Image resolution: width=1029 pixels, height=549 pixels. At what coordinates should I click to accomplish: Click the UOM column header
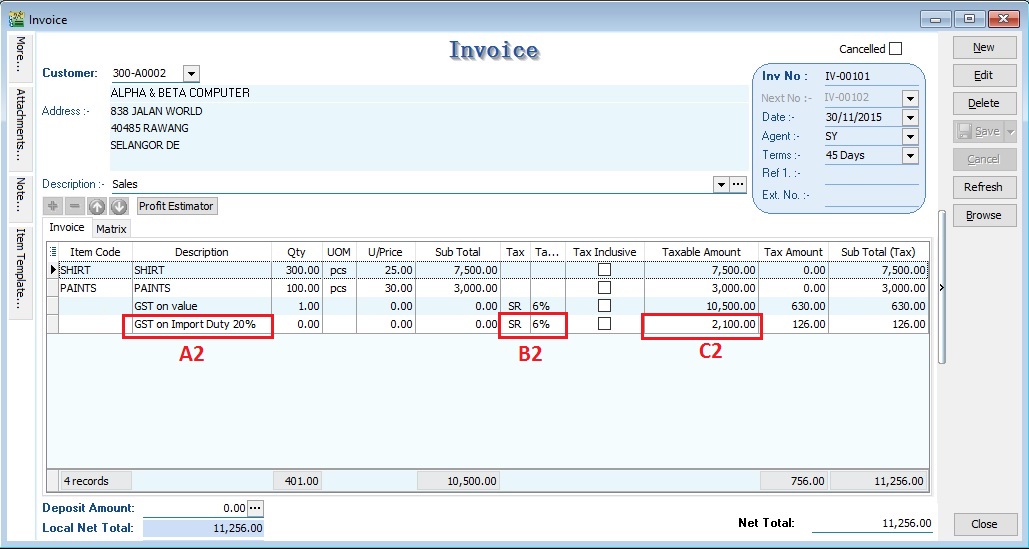click(339, 252)
